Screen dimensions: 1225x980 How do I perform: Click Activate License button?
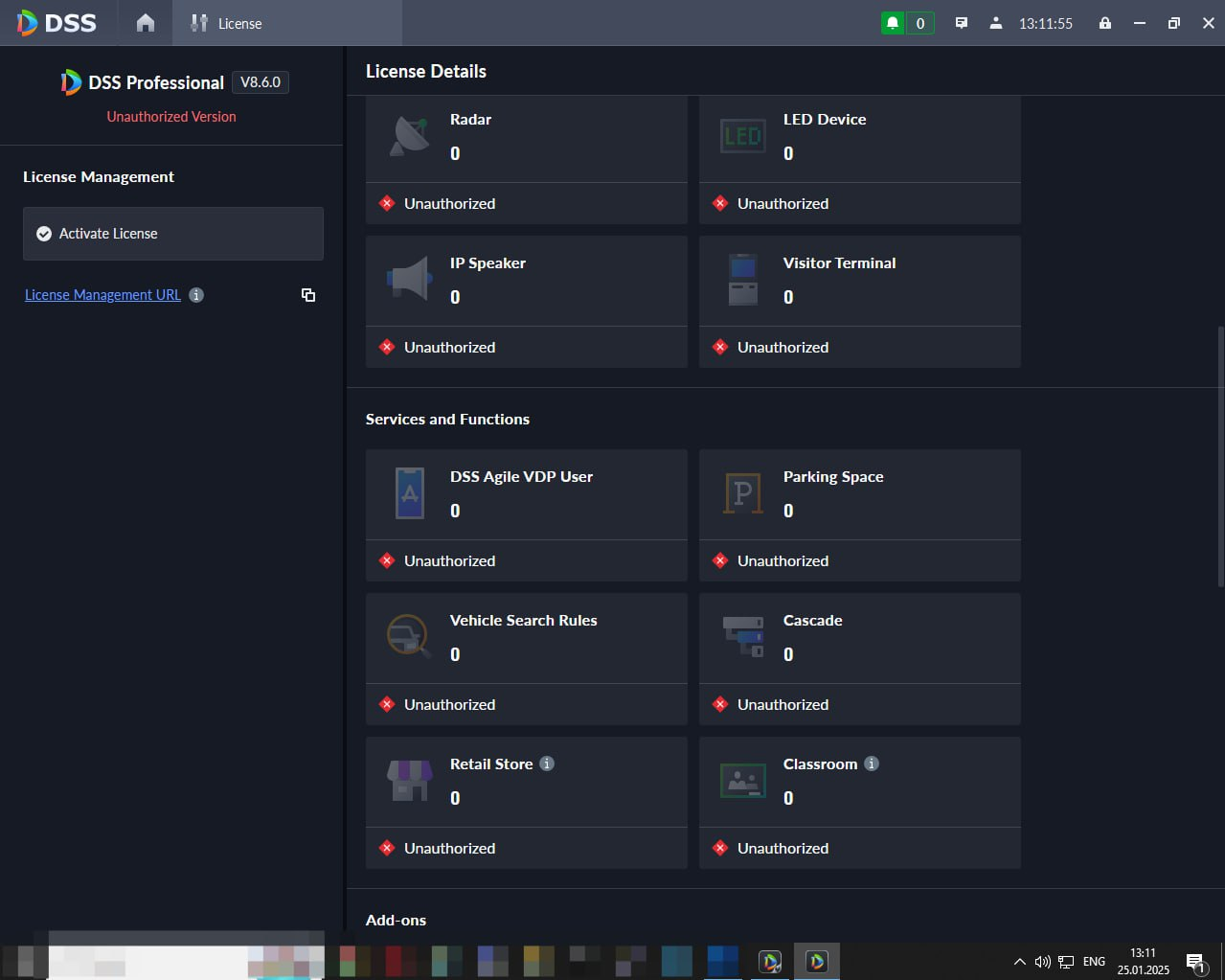click(x=173, y=234)
